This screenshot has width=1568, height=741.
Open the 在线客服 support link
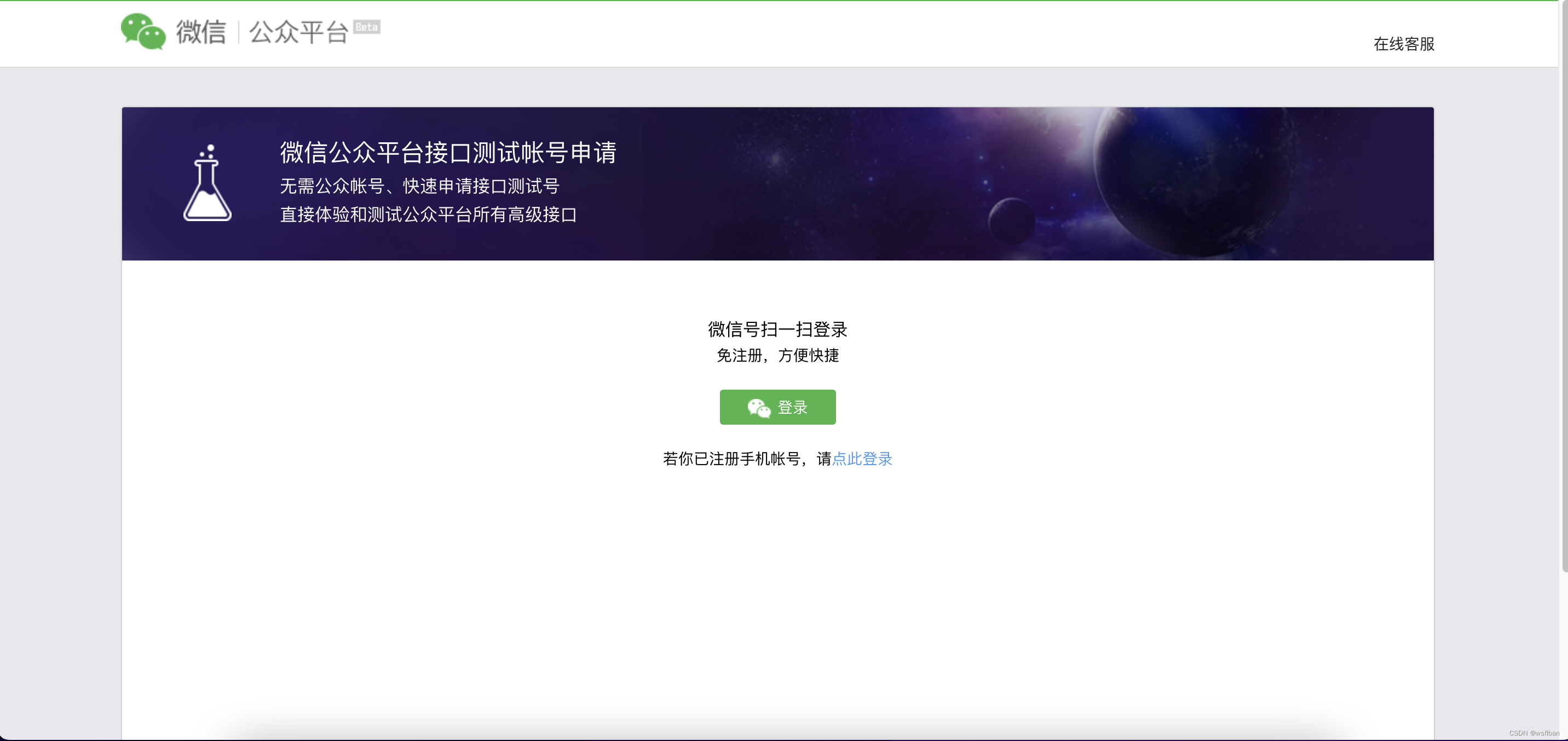pyautogui.click(x=1404, y=44)
